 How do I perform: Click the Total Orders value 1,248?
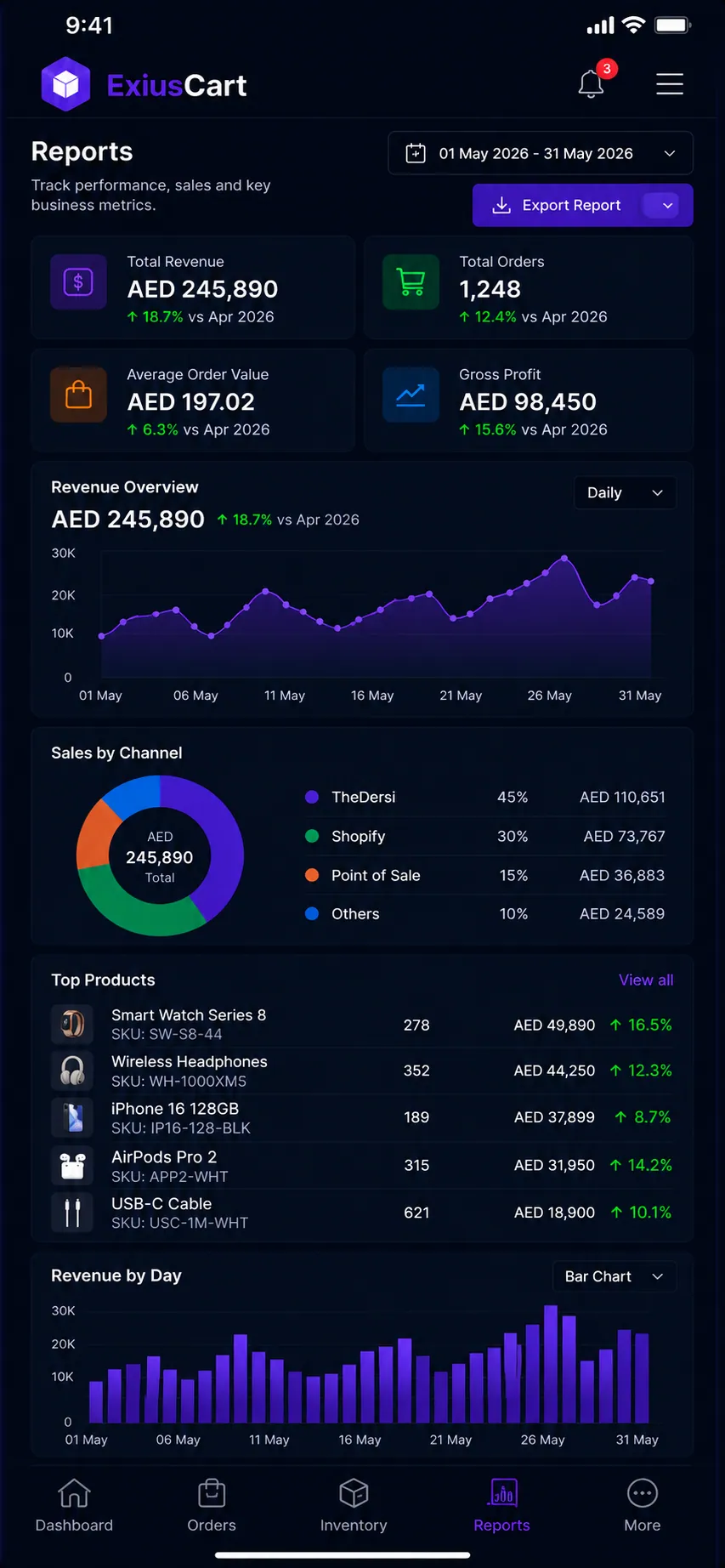click(x=490, y=289)
